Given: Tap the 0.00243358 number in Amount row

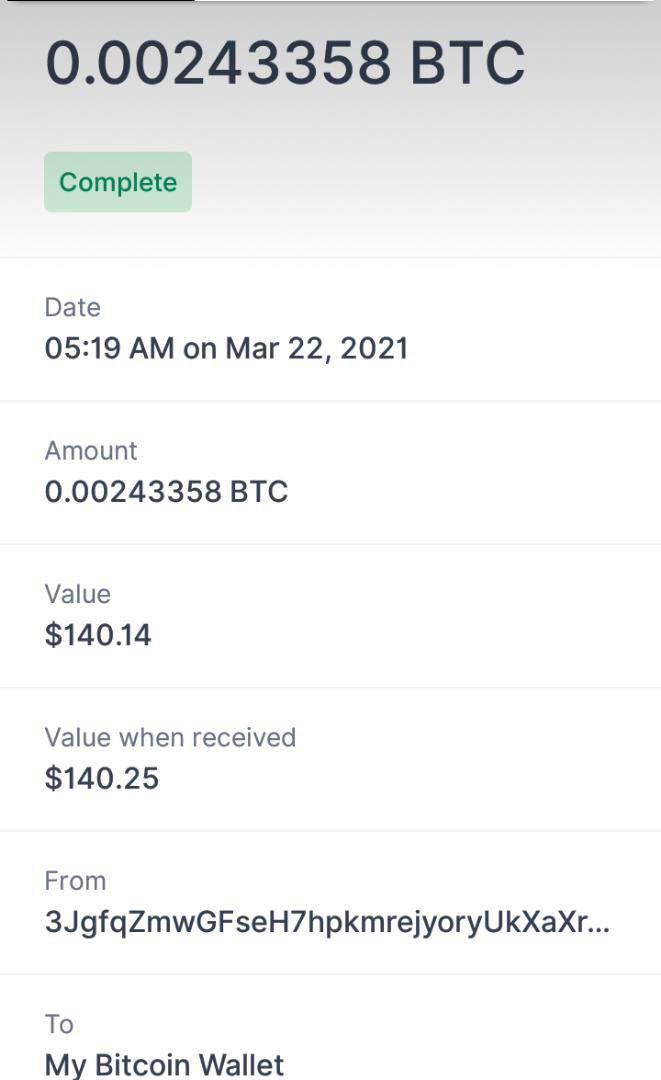Looking at the screenshot, I should [x=134, y=492].
